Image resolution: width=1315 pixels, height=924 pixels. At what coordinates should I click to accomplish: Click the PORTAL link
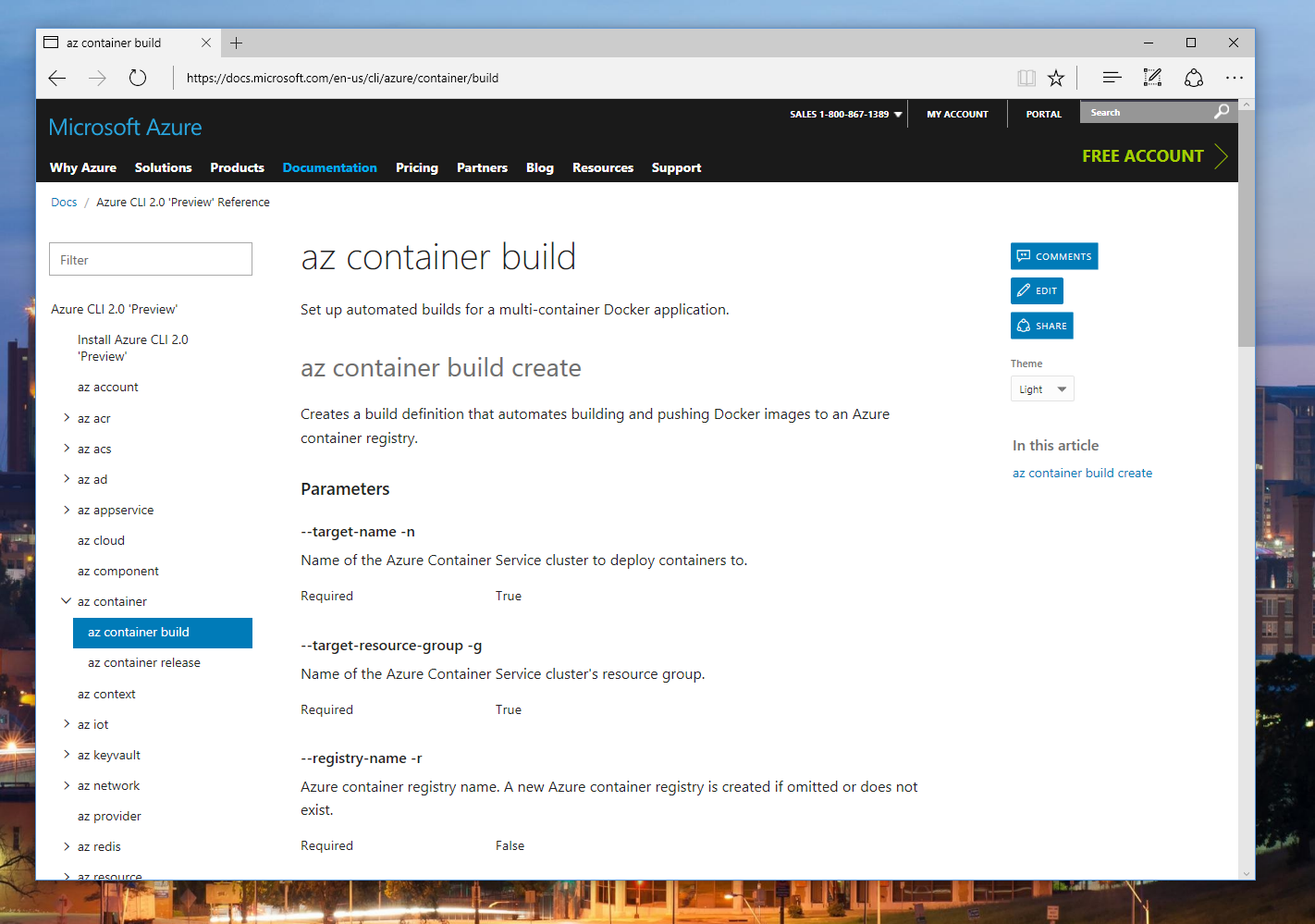pos(1044,115)
